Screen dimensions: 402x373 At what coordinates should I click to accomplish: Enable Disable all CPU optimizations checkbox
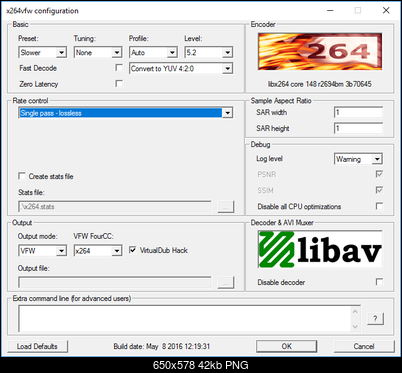(x=379, y=206)
